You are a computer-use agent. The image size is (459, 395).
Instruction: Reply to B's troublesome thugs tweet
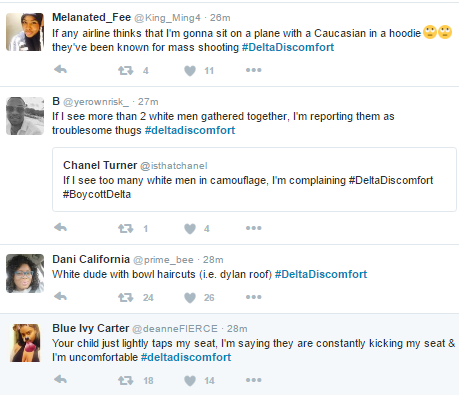(x=60, y=228)
